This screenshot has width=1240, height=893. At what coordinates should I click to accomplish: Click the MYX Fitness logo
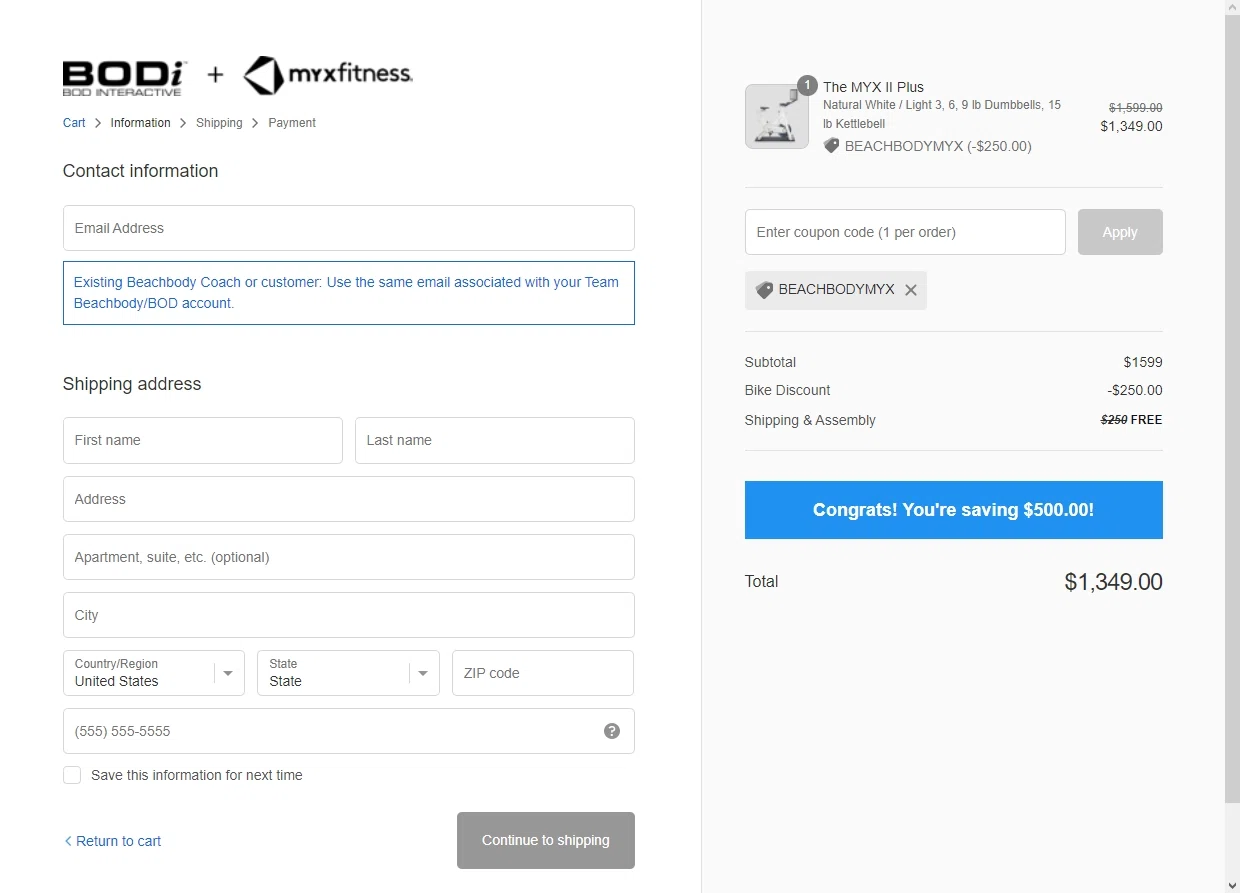pos(328,75)
